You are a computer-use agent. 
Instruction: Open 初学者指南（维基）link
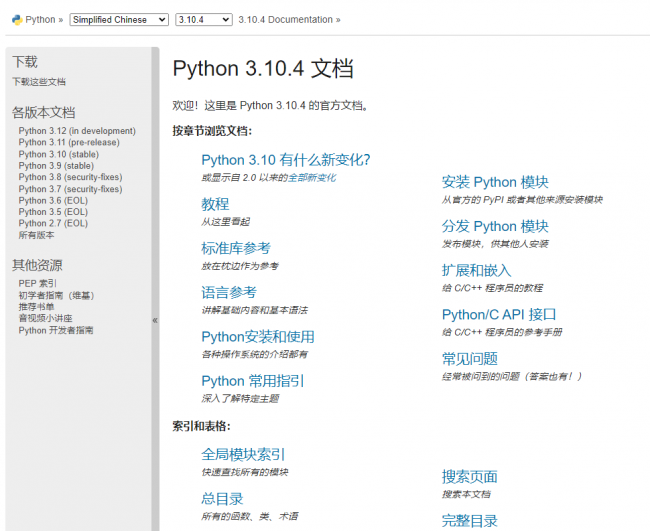[56, 295]
